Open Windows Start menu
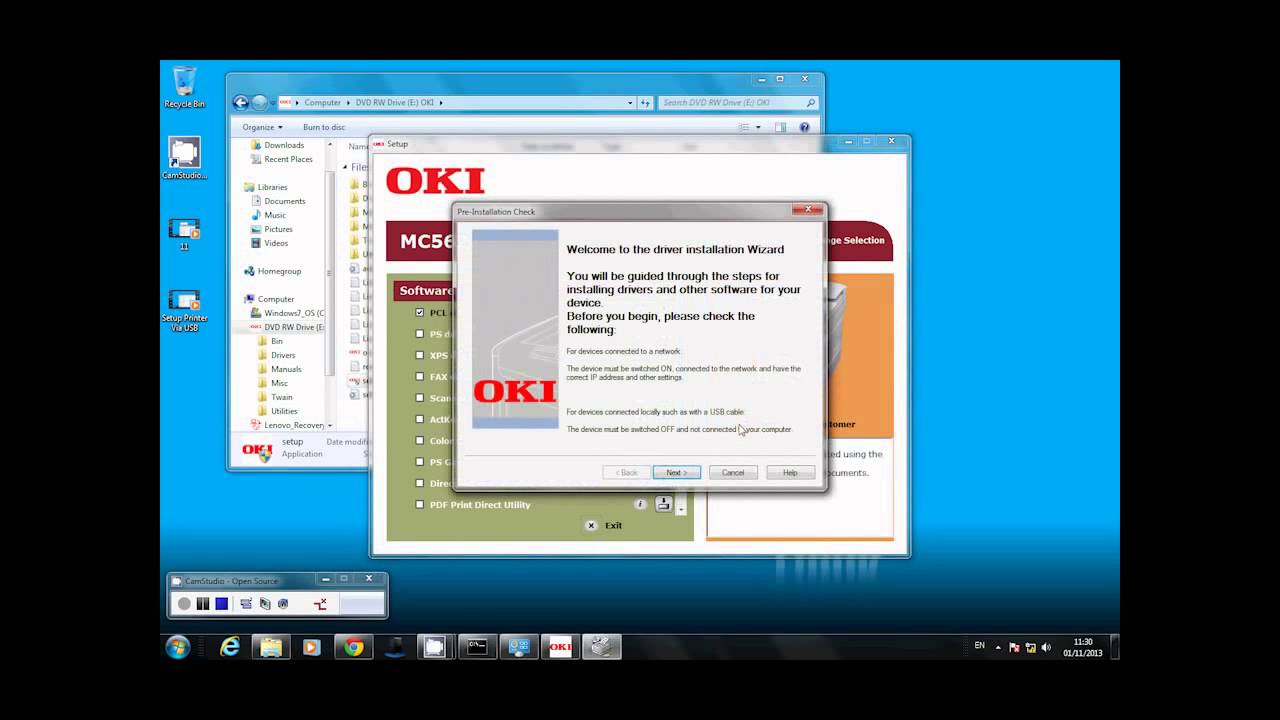1280x720 pixels. (178, 647)
